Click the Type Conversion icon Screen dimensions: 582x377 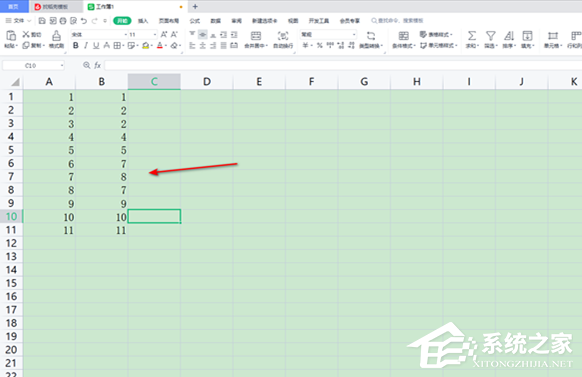pos(371,36)
